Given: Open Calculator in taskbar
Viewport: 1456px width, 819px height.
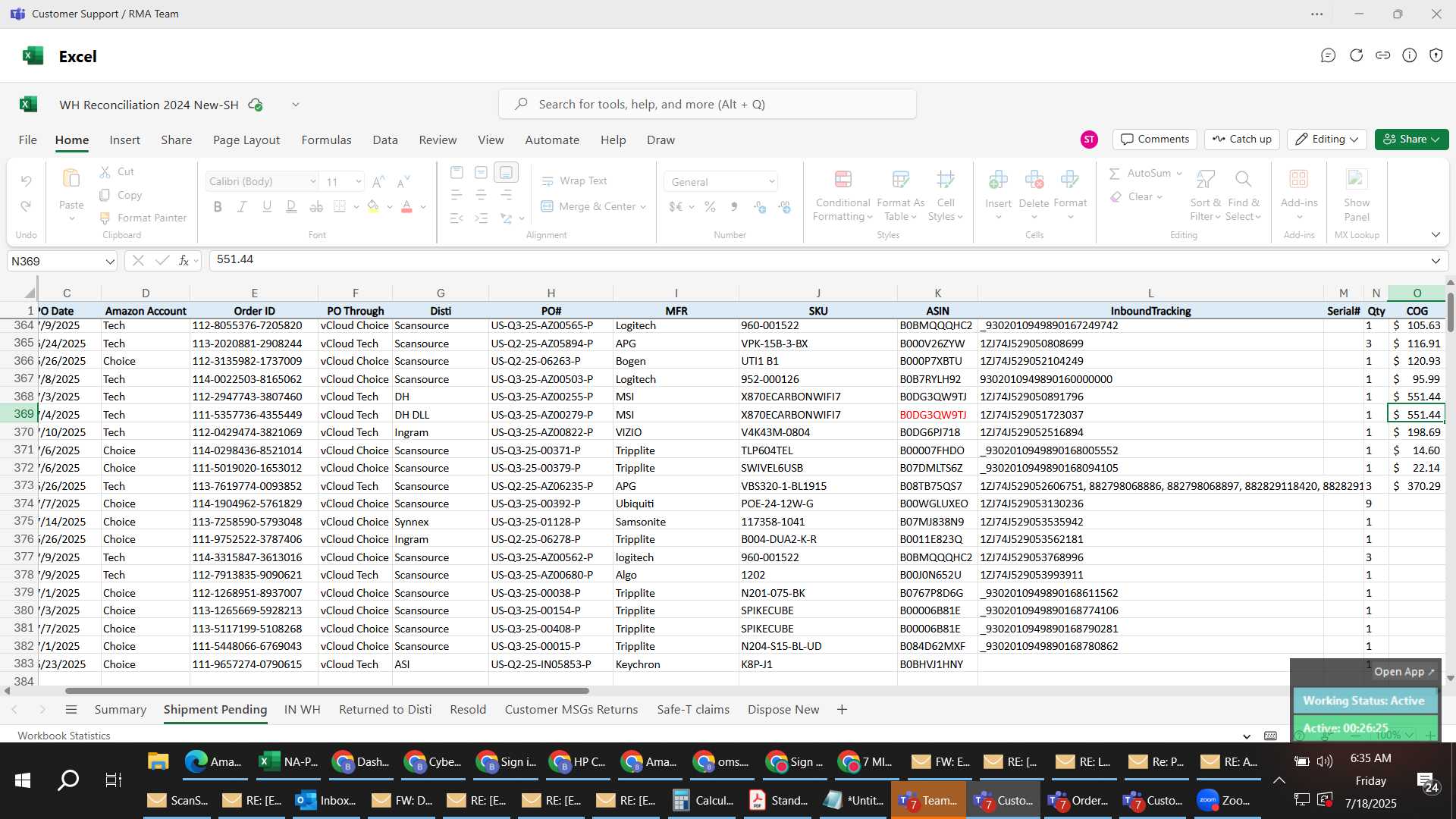Looking at the screenshot, I should pyautogui.click(x=703, y=800).
